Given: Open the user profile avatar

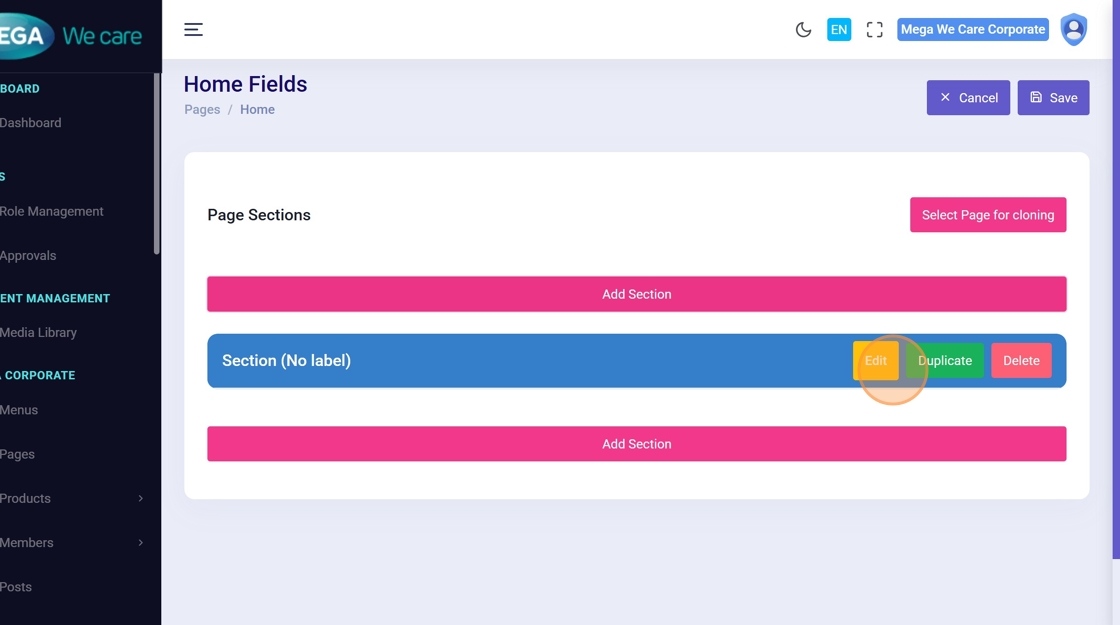Looking at the screenshot, I should (x=1073, y=30).
